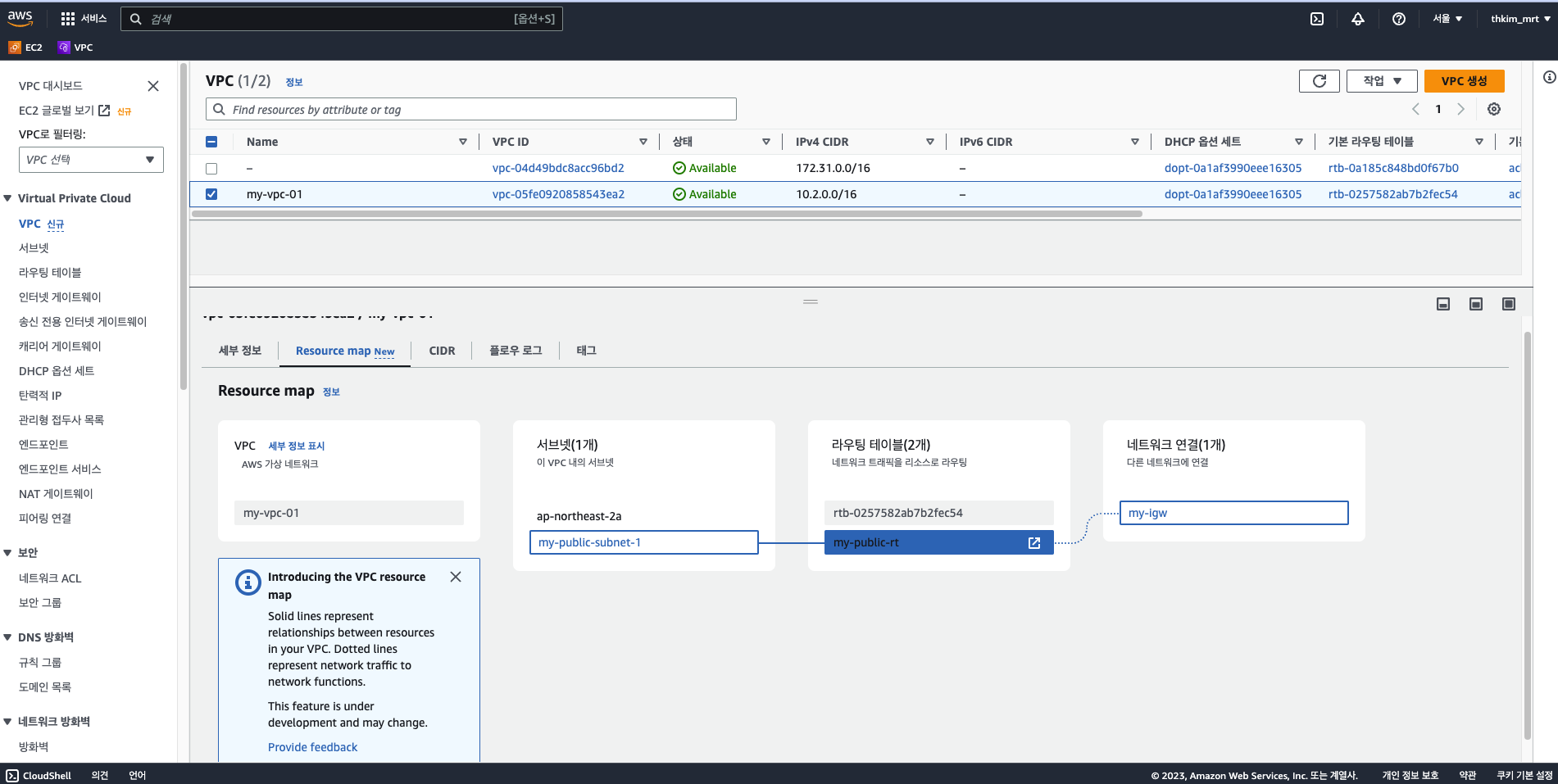Focus the Find resources filter field

coord(470,109)
